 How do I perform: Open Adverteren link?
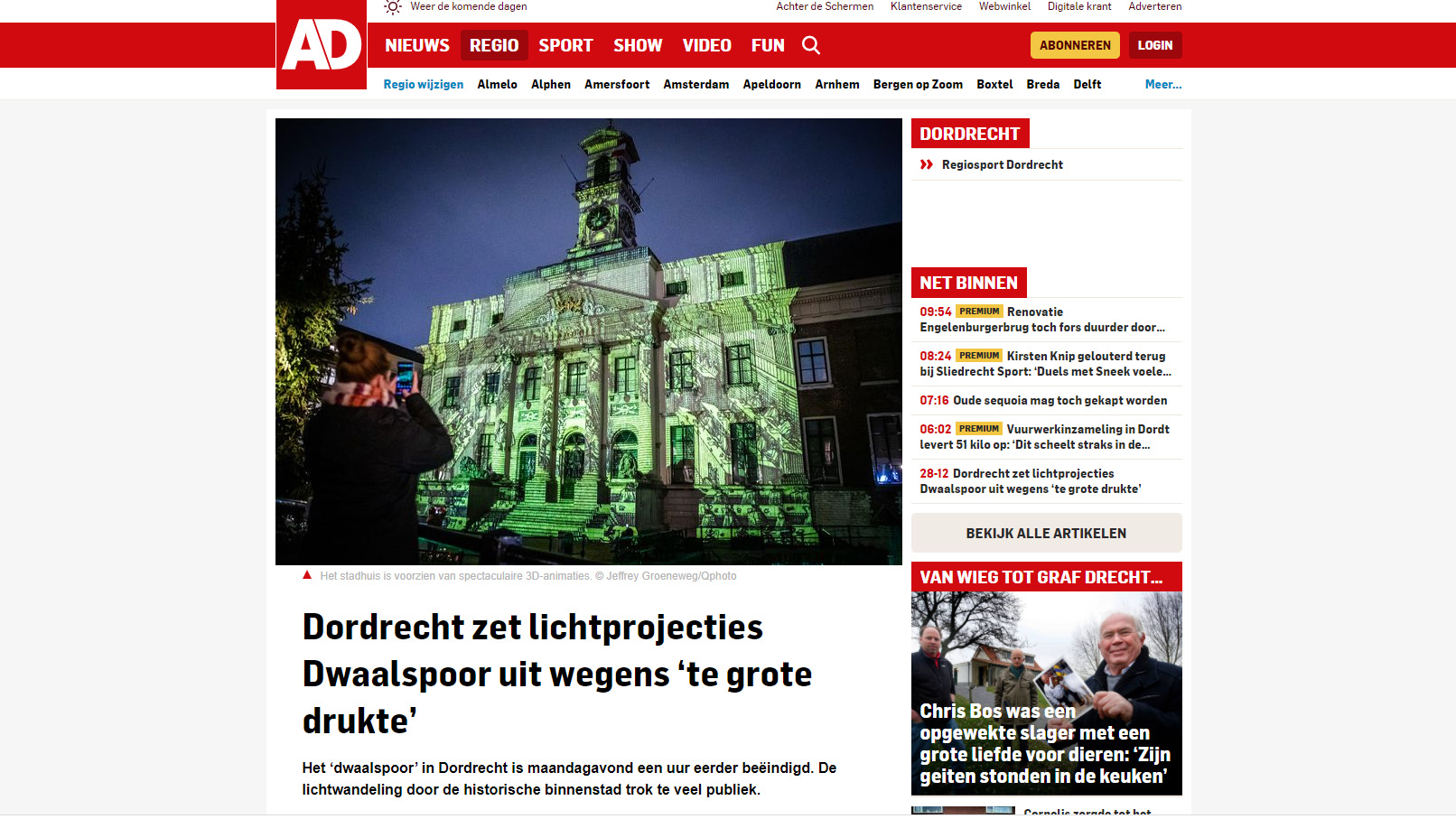coord(1154,6)
